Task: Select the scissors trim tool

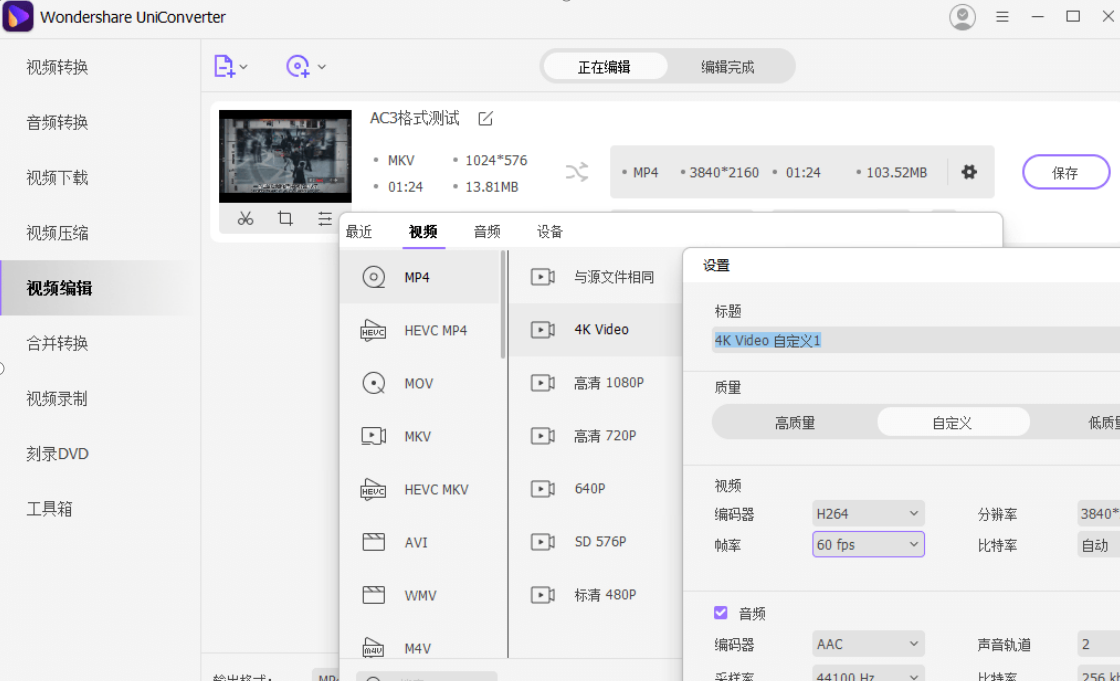Action: click(x=246, y=219)
